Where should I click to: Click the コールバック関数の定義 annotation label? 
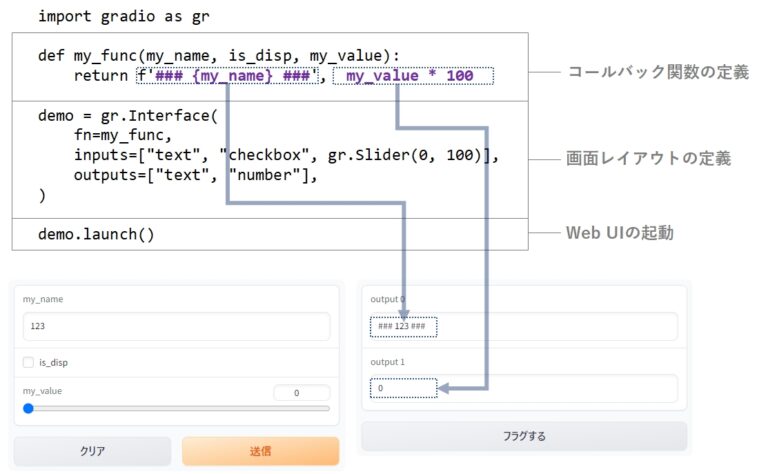(658, 72)
